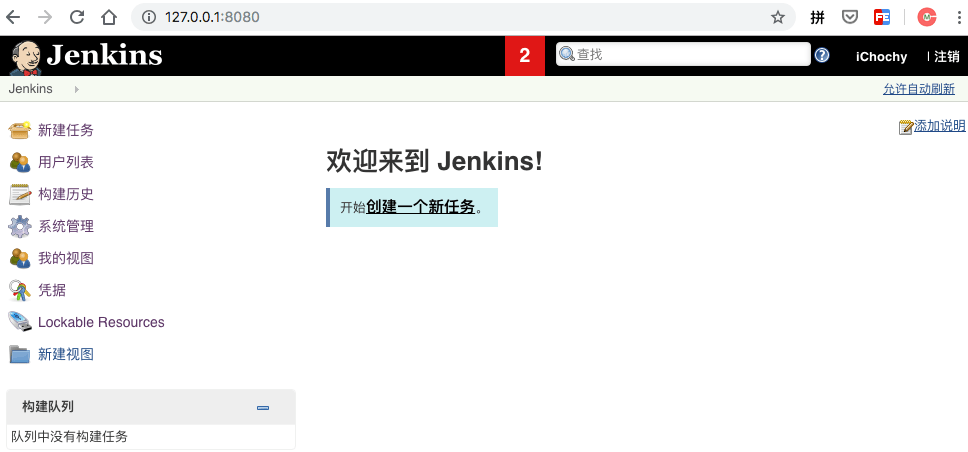Open the Chrome three-dot menu

pyautogui.click(x=958, y=17)
